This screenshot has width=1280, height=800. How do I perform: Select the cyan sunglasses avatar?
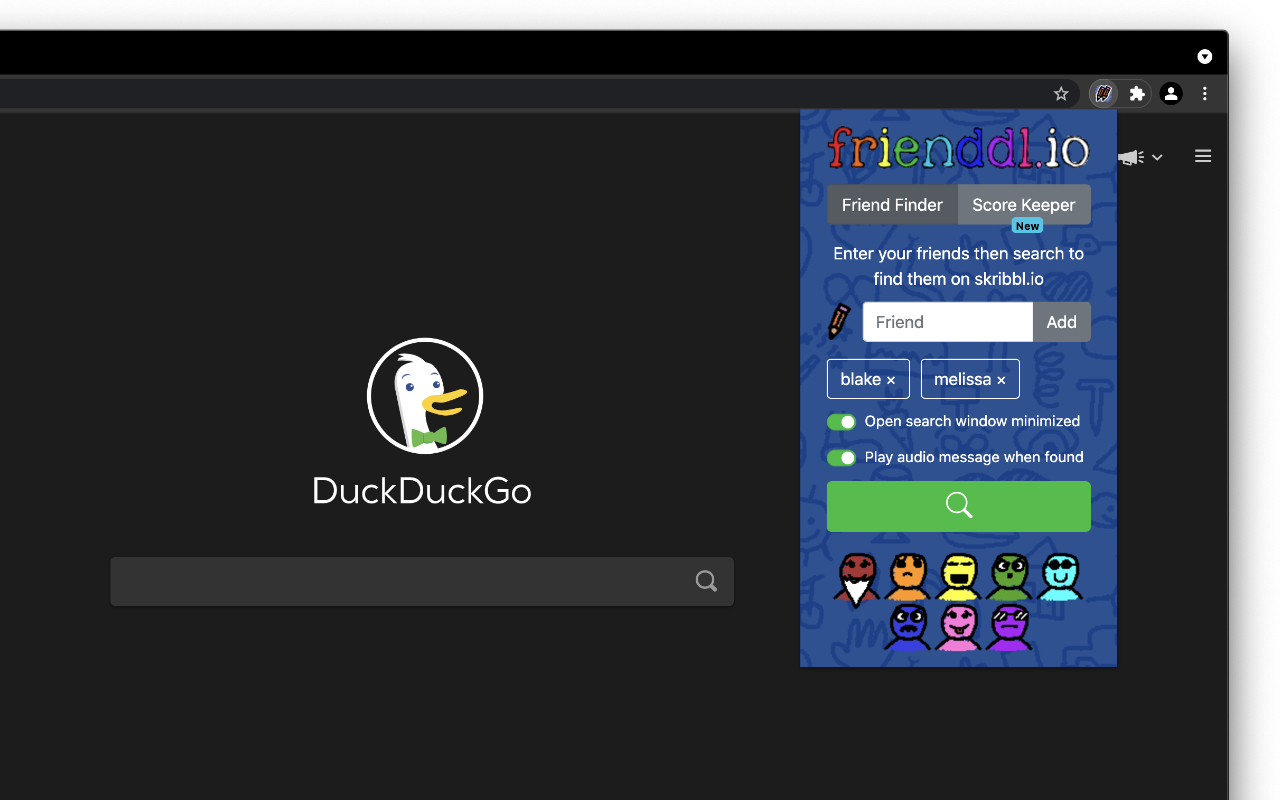coord(1060,577)
